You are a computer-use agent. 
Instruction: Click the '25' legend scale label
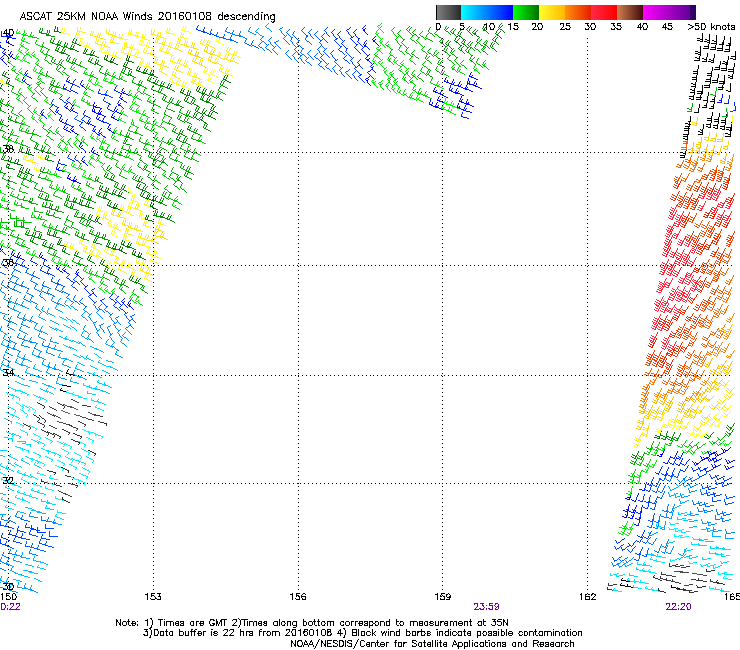point(565,26)
